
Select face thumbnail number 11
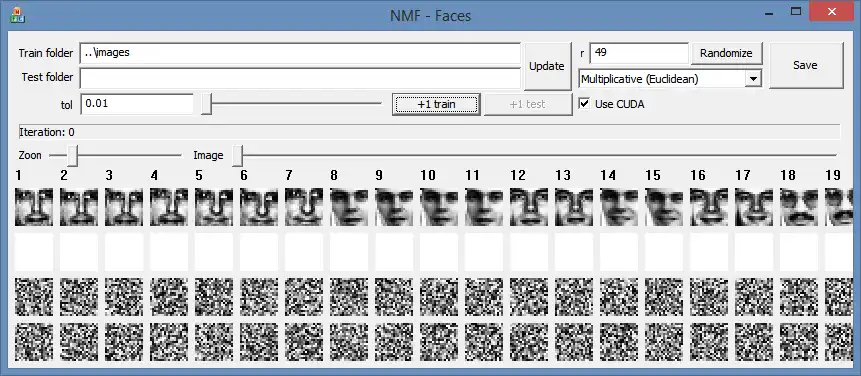coord(484,207)
